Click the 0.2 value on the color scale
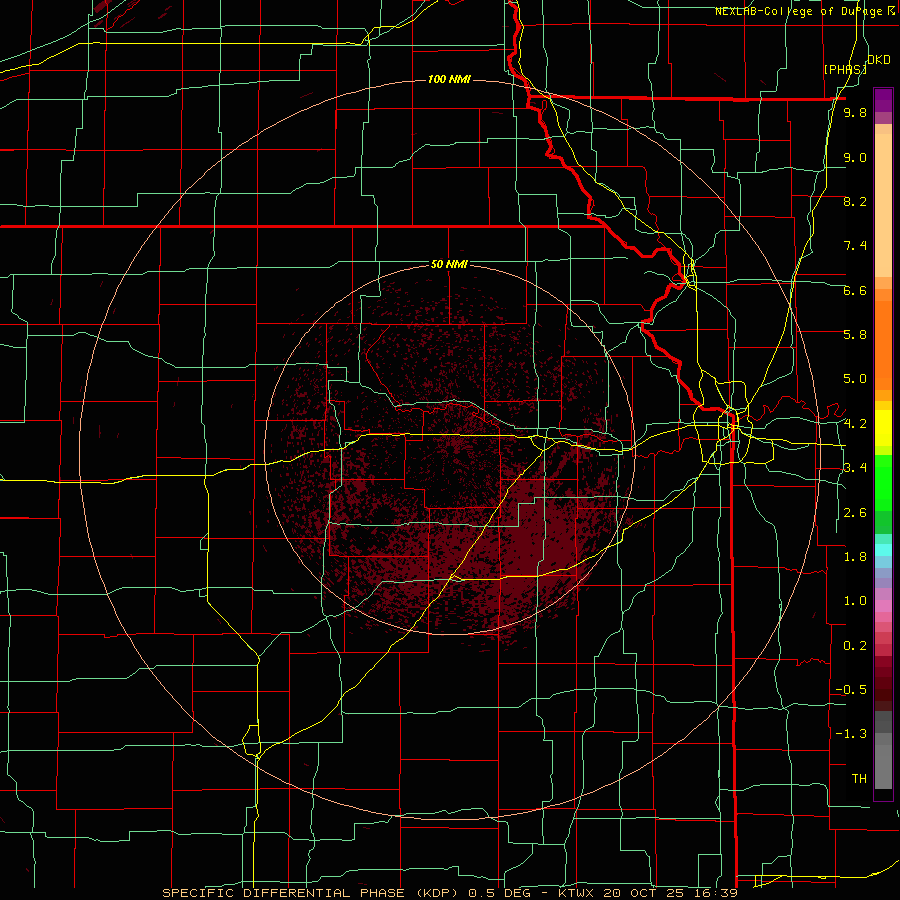Image resolution: width=900 pixels, height=900 pixels. click(855, 645)
